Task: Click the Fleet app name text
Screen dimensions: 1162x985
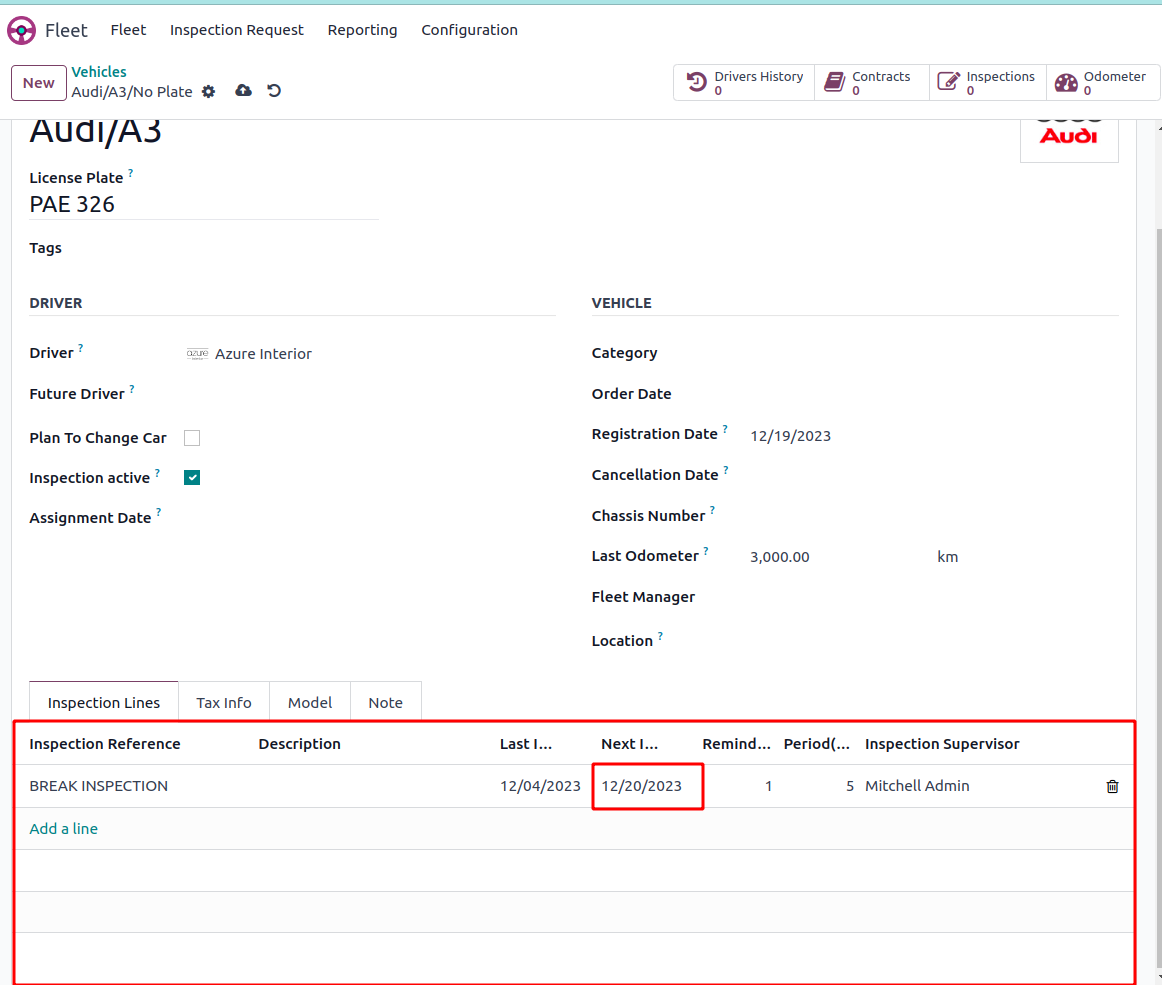Action: (x=66, y=30)
